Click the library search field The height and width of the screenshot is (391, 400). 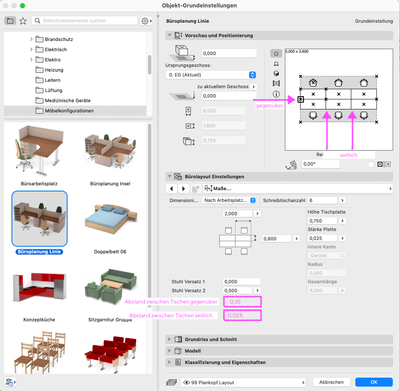[x=85, y=21]
